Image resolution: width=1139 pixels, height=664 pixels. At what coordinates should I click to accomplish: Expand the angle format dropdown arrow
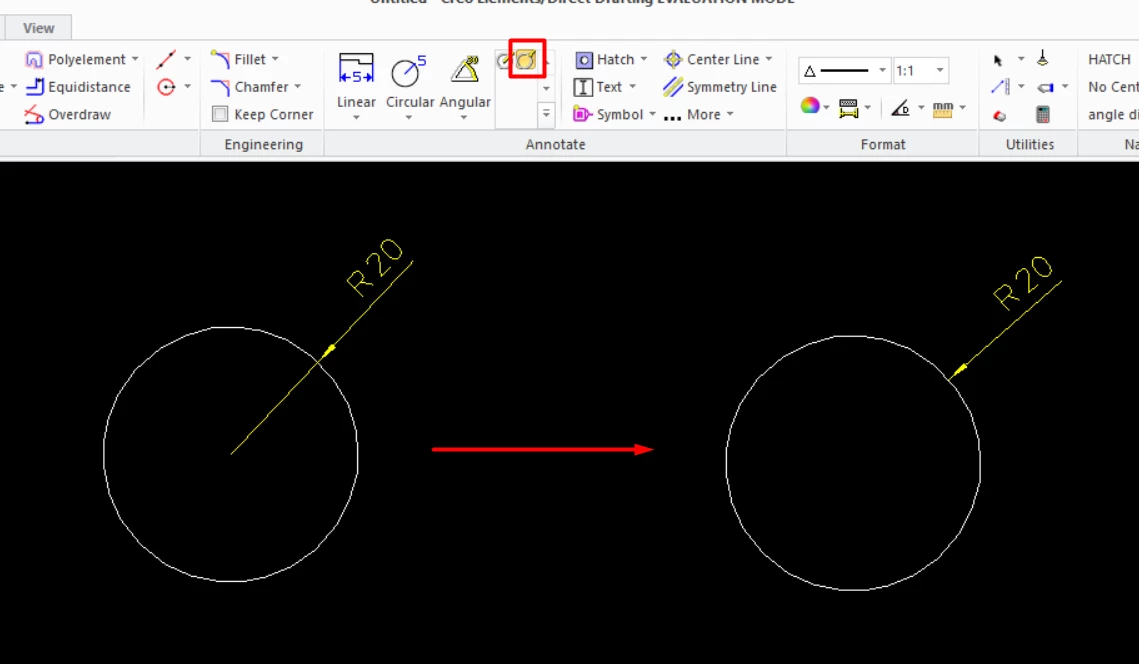click(x=920, y=108)
